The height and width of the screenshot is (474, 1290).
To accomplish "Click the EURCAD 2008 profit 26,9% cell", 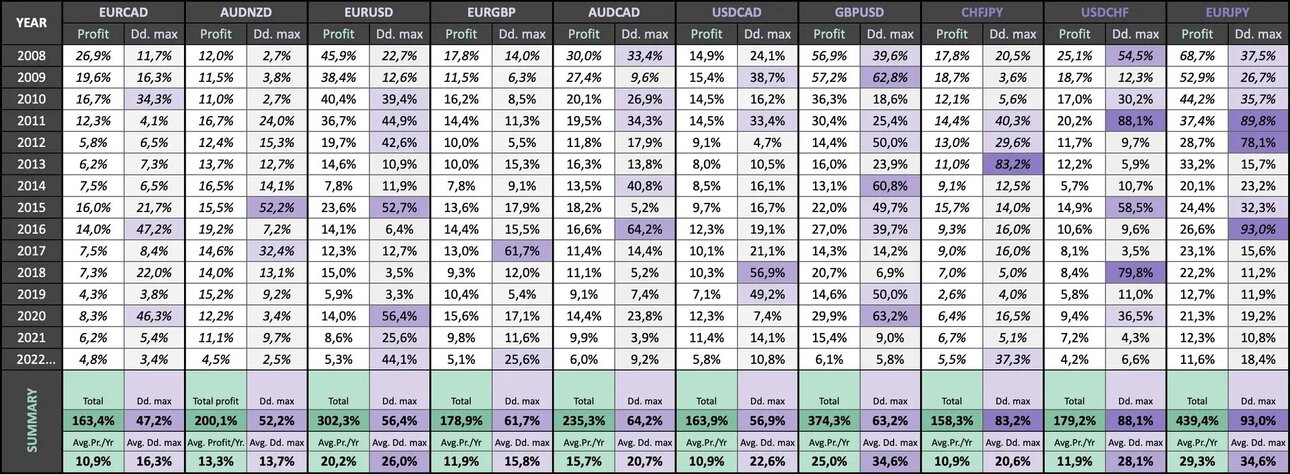I will [93, 55].
